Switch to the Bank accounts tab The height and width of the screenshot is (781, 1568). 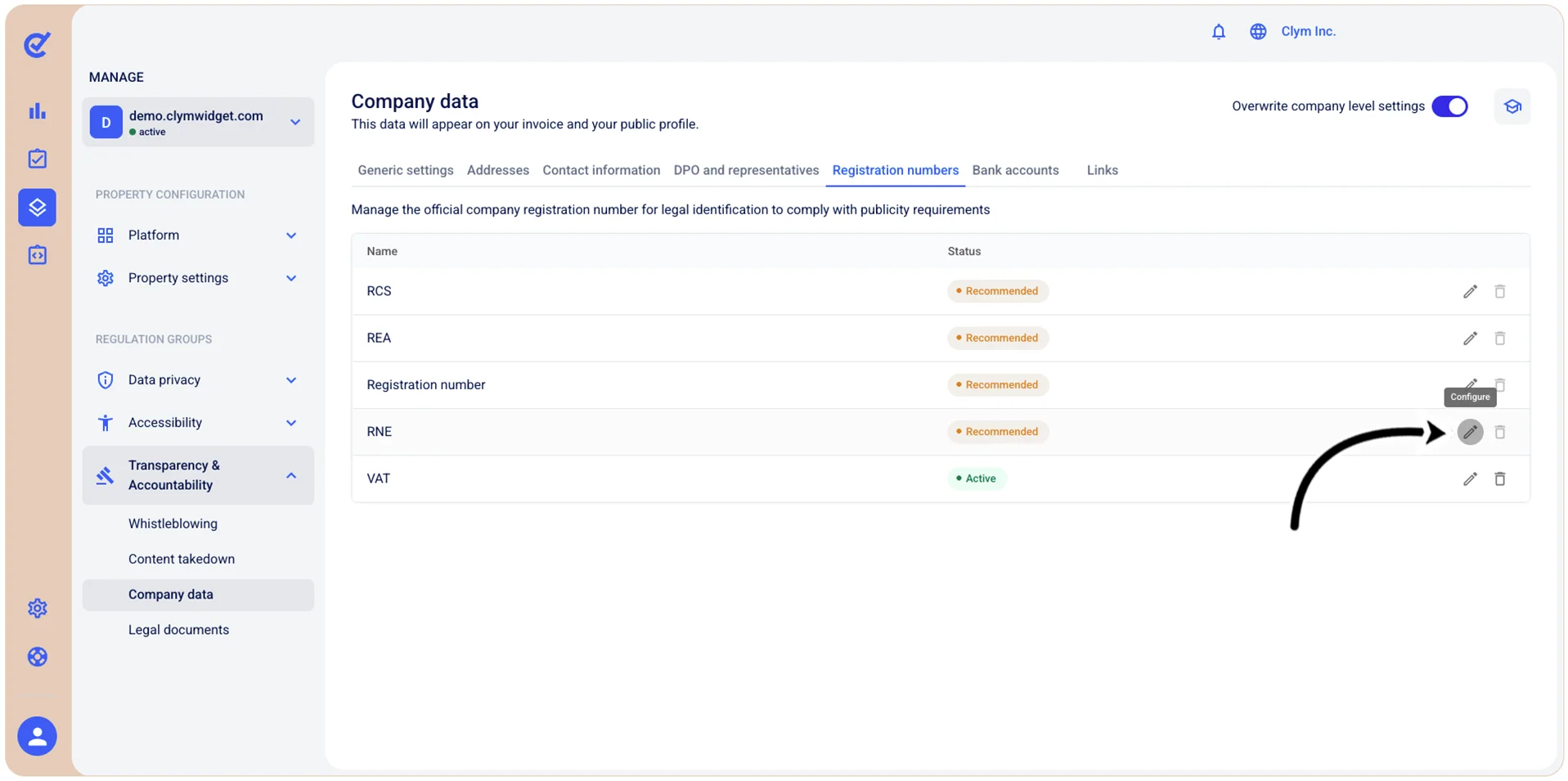(1015, 170)
